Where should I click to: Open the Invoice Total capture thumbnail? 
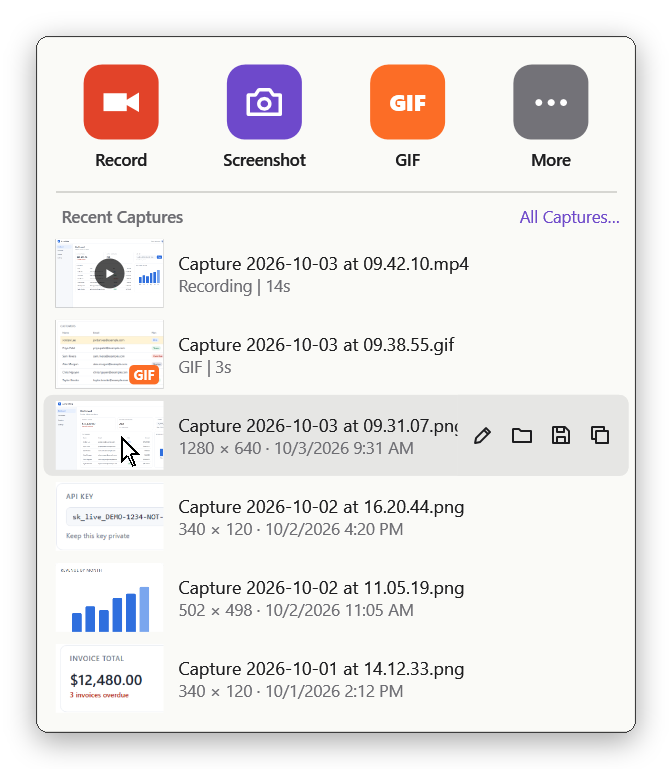109,678
